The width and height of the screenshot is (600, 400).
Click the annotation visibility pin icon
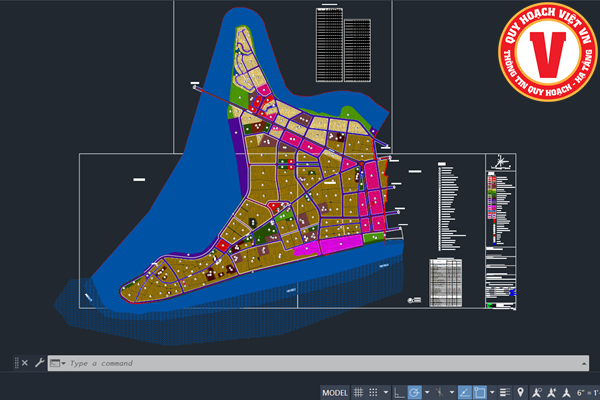(x=521, y=391)
